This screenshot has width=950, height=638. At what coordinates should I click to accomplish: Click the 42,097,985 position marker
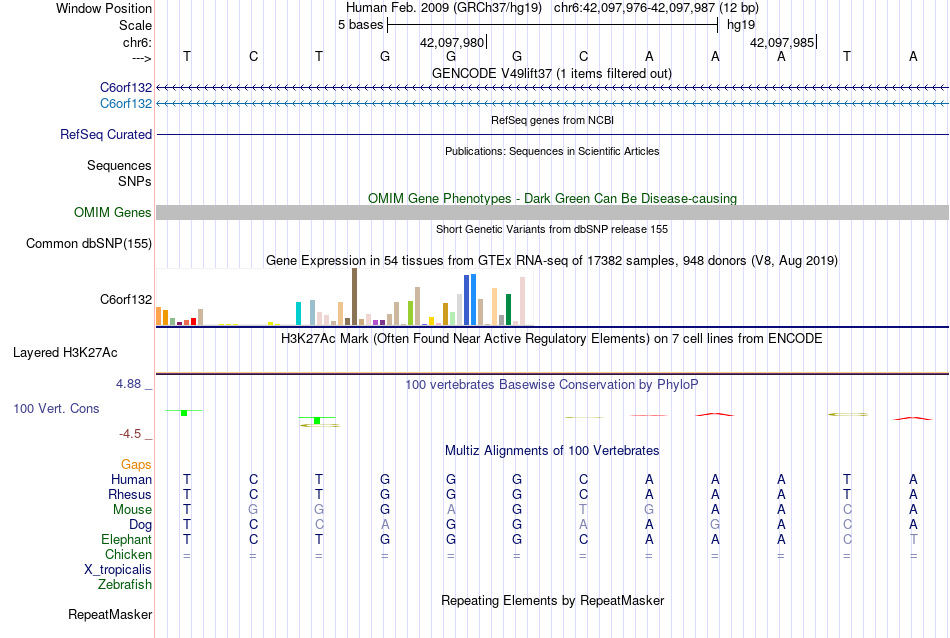(782, 42)
